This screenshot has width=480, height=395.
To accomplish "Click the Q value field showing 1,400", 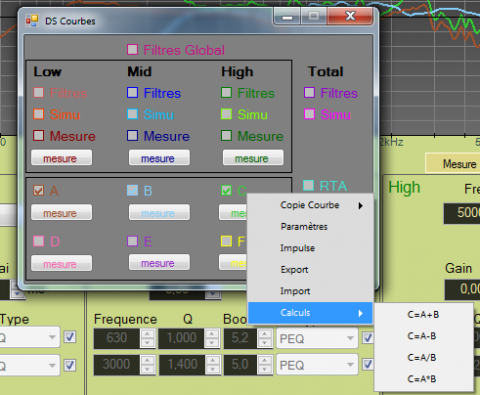I will pos(182,364).
